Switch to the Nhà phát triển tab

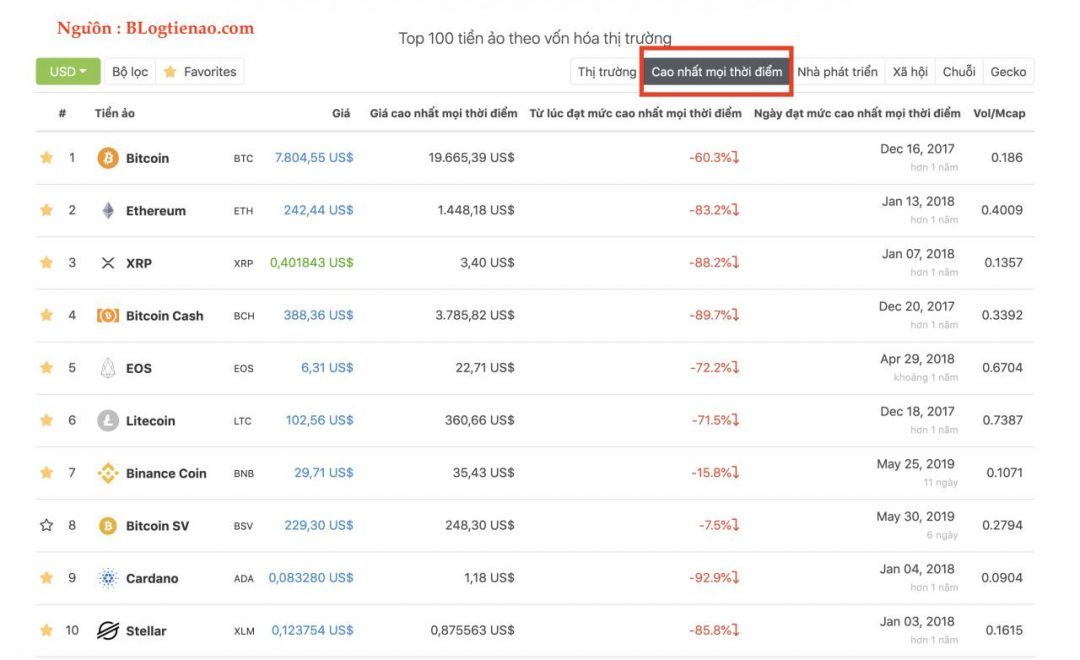click(x=837, y=72)
